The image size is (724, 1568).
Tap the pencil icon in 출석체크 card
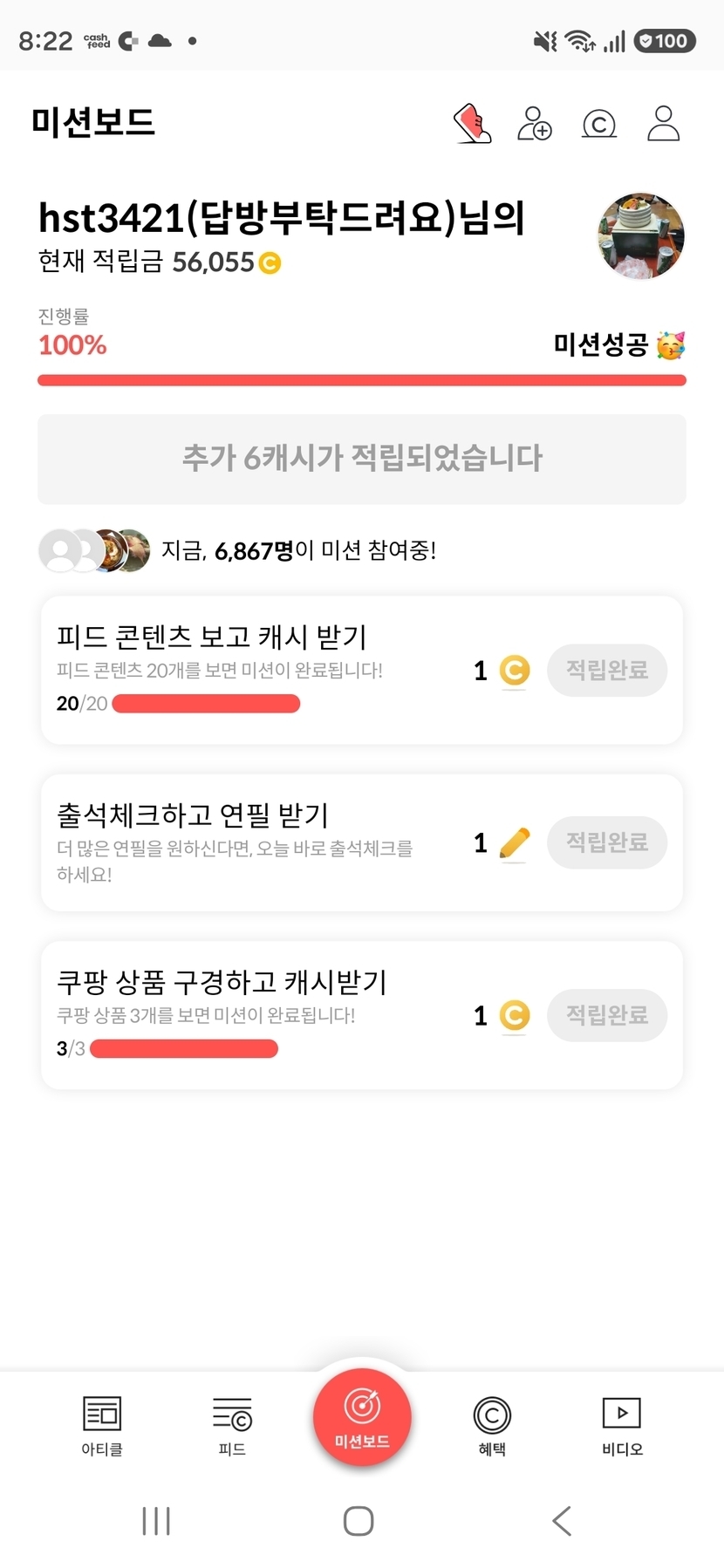(515, 843)
